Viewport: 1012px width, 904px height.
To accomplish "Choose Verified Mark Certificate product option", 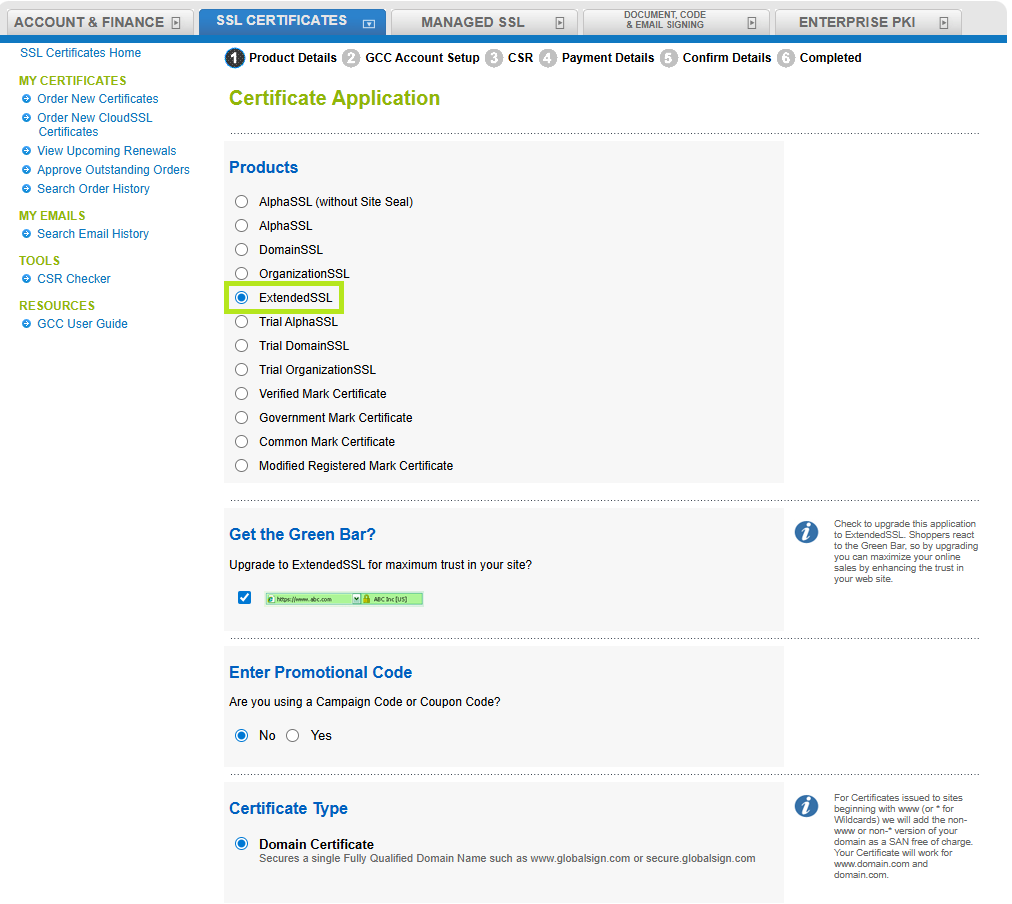I will tap(241, 394).
